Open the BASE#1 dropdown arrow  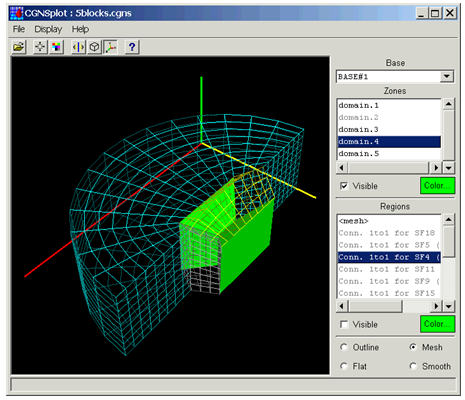[x=447, y=77]
